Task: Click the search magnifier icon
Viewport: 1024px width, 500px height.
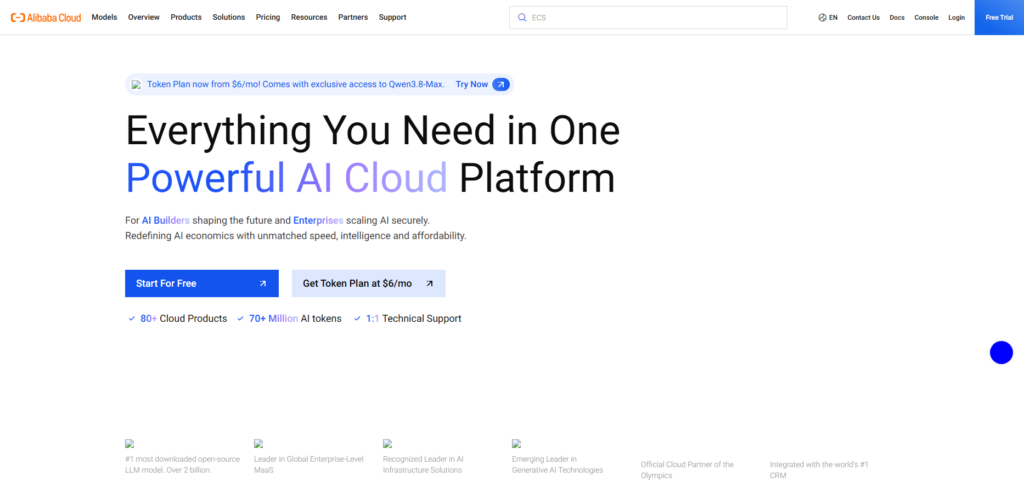Action: pyautogui.click(x=522, y=18)
